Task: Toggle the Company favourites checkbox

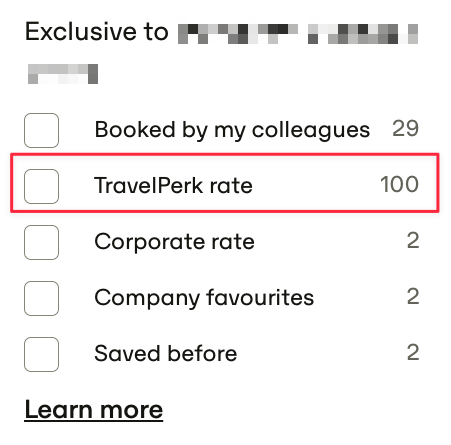Action: (x=41, y=298)
